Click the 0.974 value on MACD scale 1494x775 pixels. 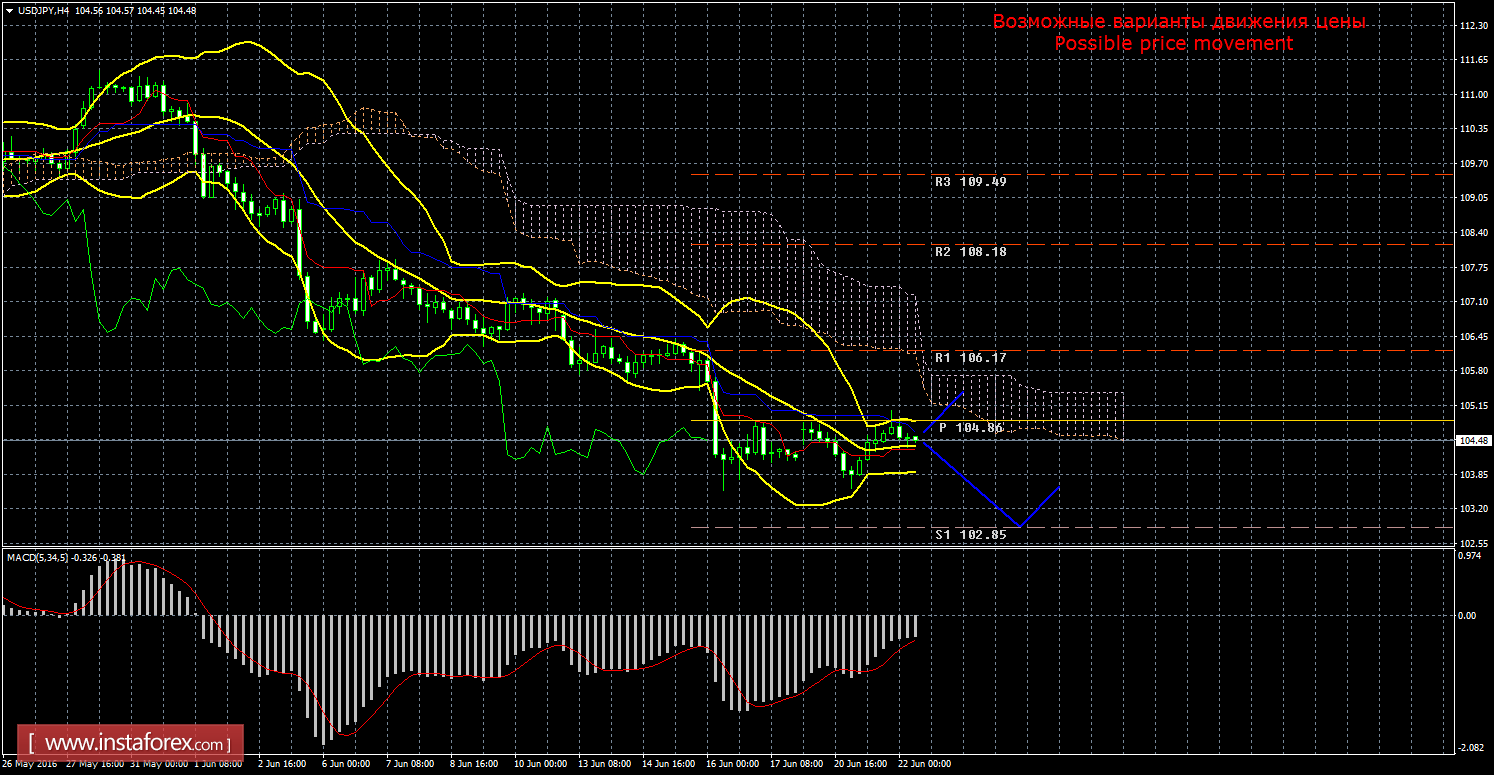[x=1468, y=556]
